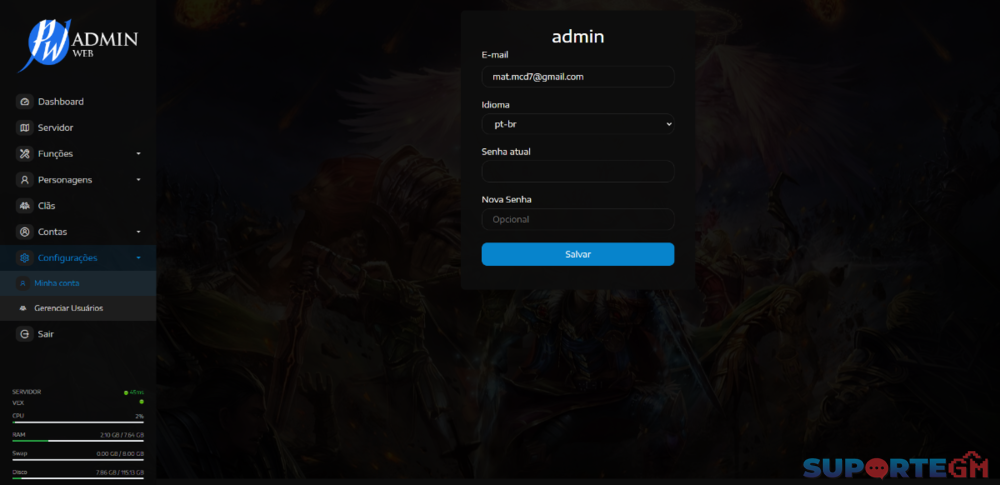Image resolution: width=1000 pixels, height=485 pixels.
Task: Expand the Personagens submenu arrow
Action: [x=139, y=180]
